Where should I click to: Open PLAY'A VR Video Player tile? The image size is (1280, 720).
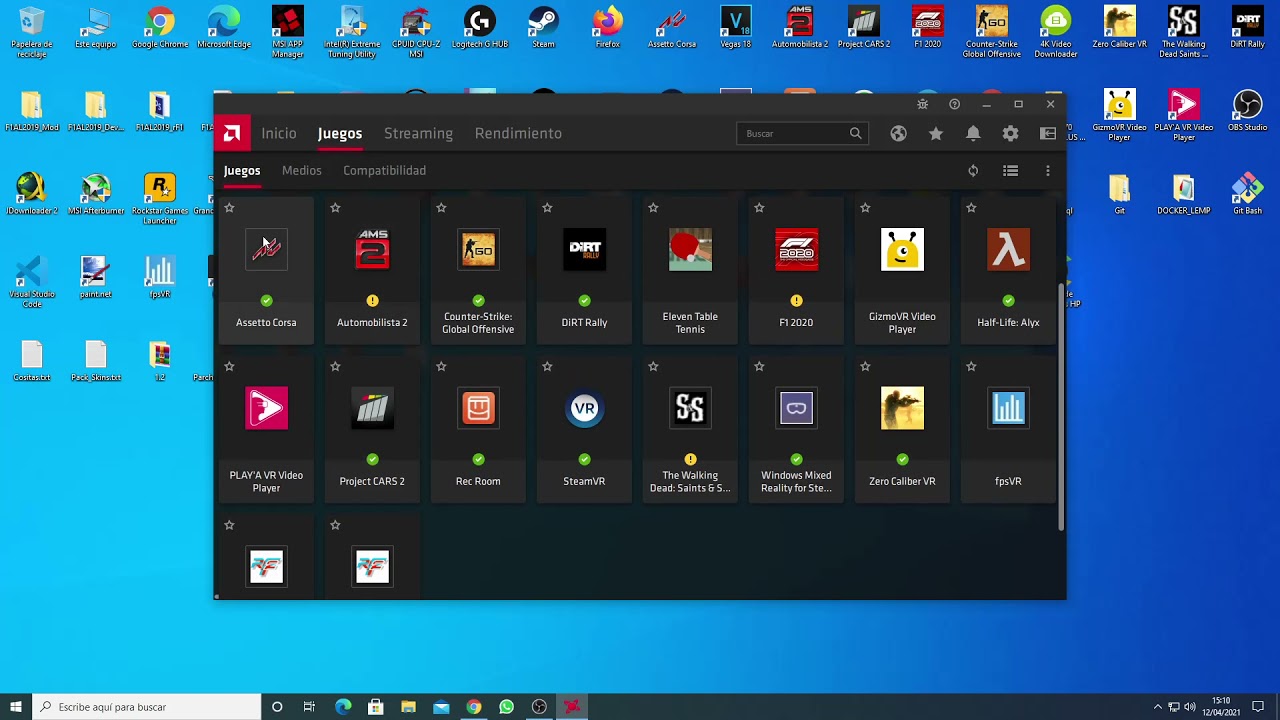click(x=266, y=428)
